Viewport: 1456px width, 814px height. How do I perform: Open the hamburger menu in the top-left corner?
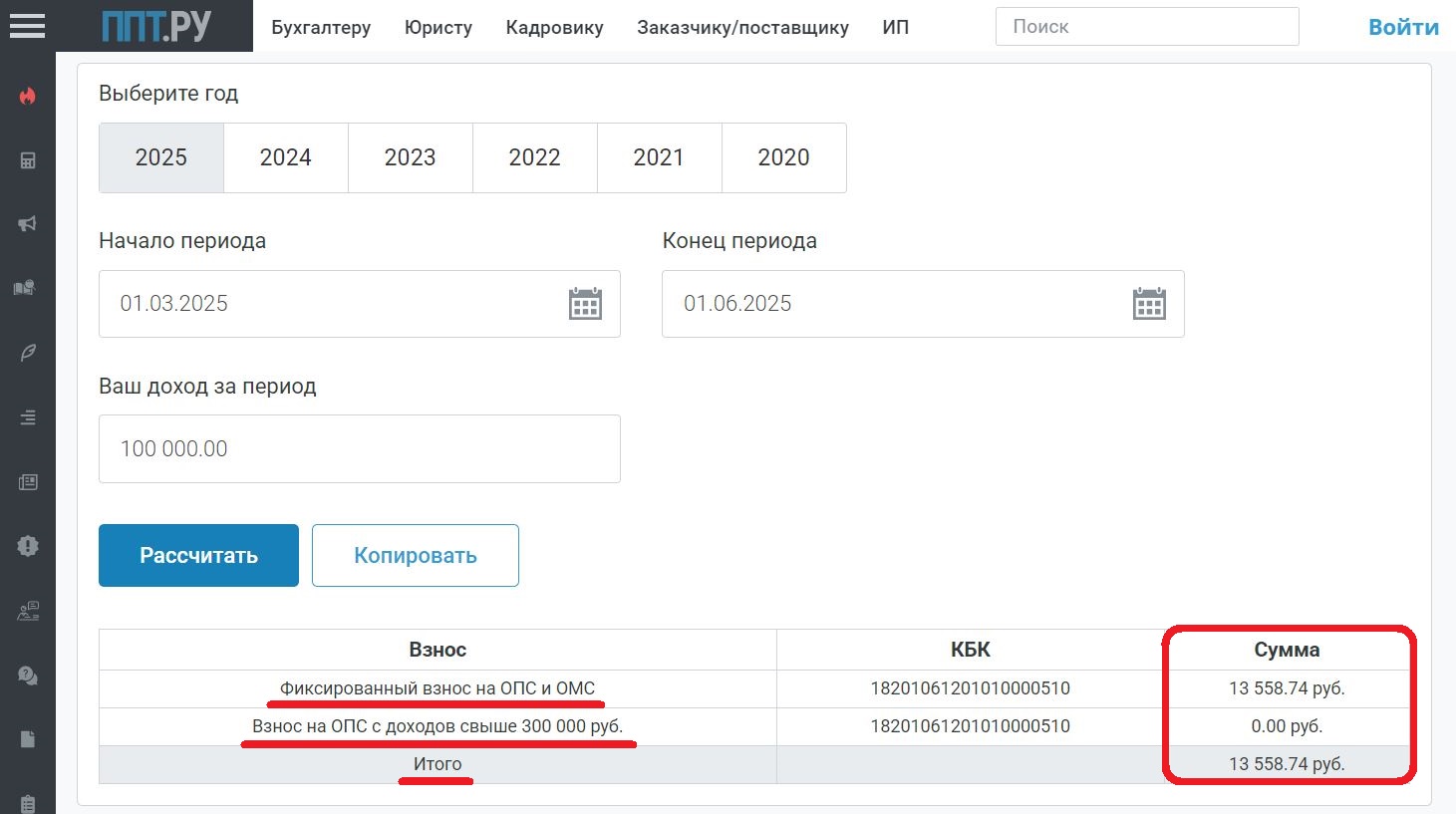(x=27, y=26)
